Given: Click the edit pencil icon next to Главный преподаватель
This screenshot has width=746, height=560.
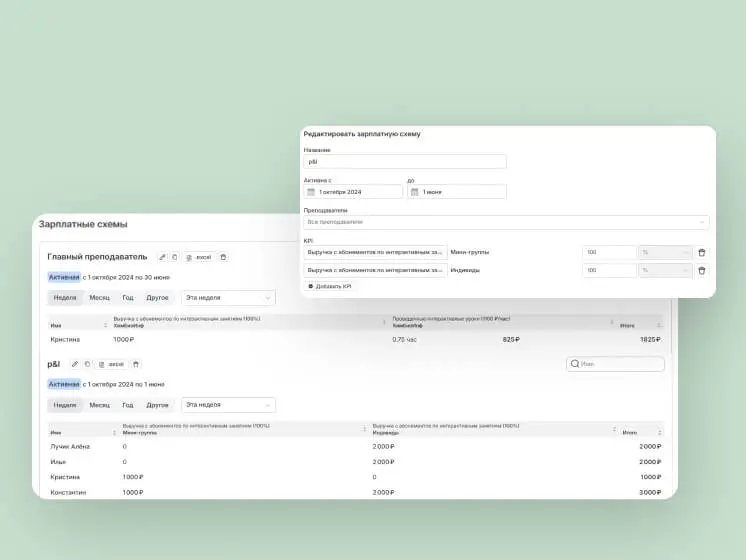Looking at the screenshot, I should click(x=162, y=257).
